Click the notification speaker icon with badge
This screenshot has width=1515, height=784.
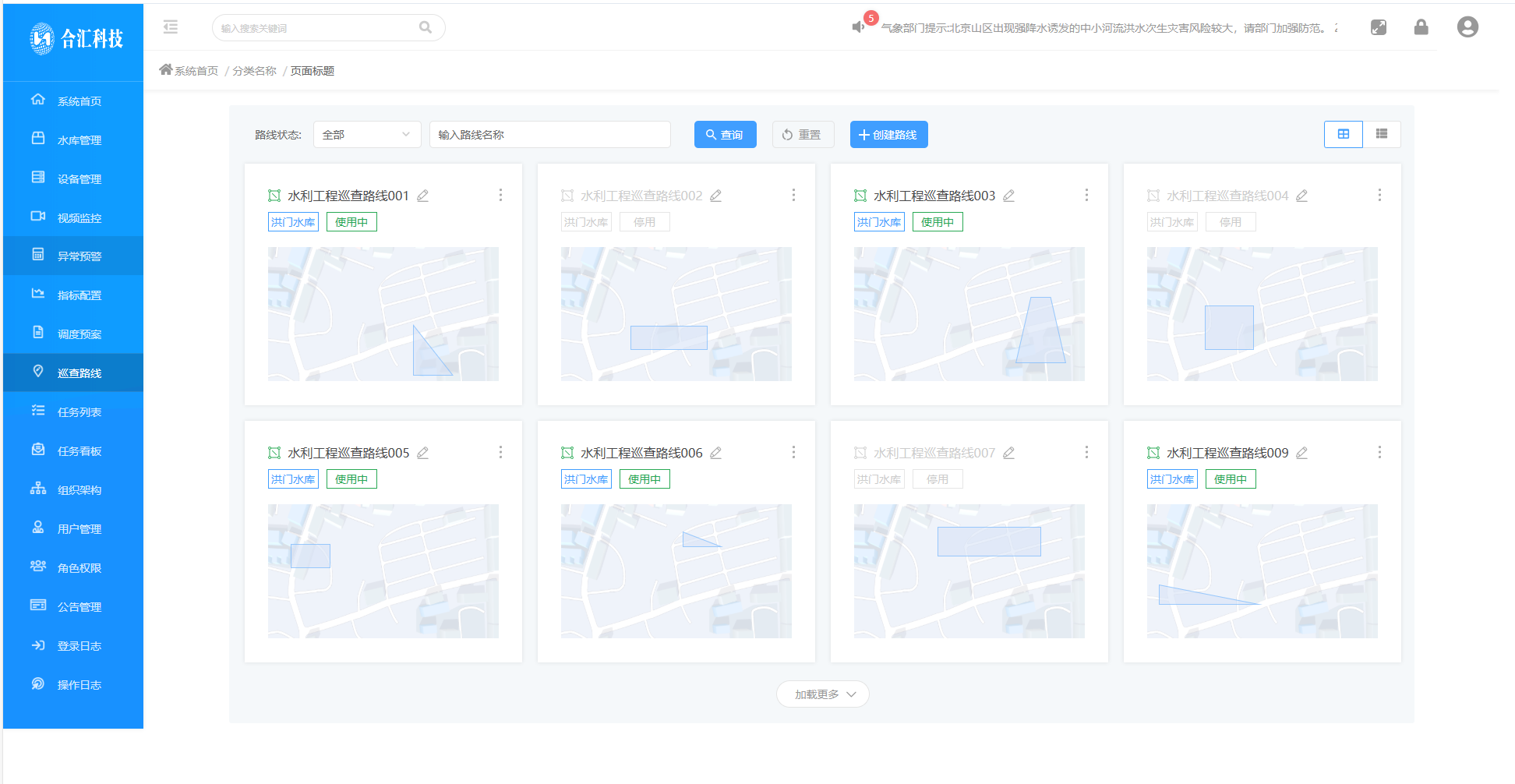859,27
